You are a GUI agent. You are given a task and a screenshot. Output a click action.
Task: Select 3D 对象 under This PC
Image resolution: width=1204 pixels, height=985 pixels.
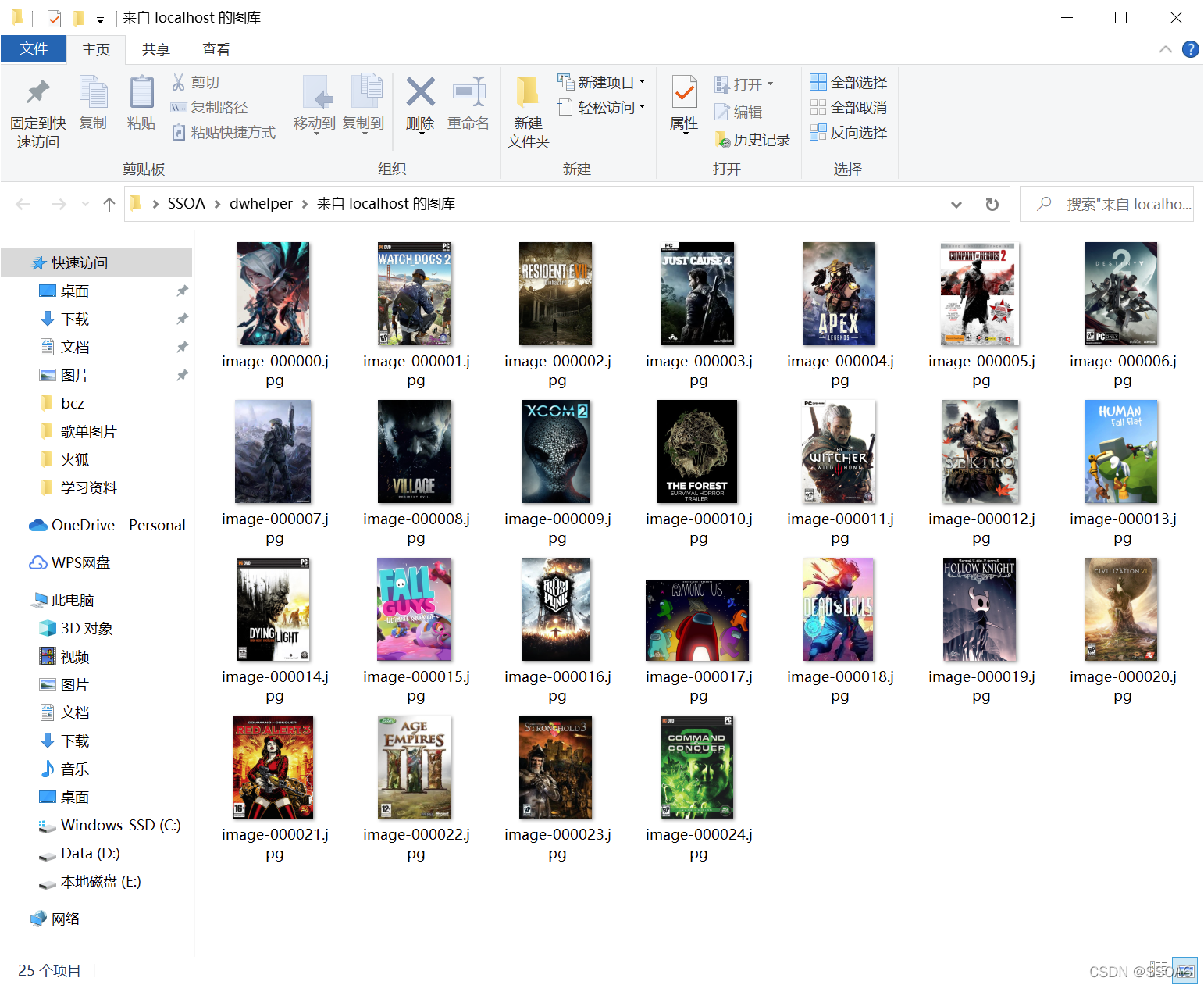[x=76, y=628]
